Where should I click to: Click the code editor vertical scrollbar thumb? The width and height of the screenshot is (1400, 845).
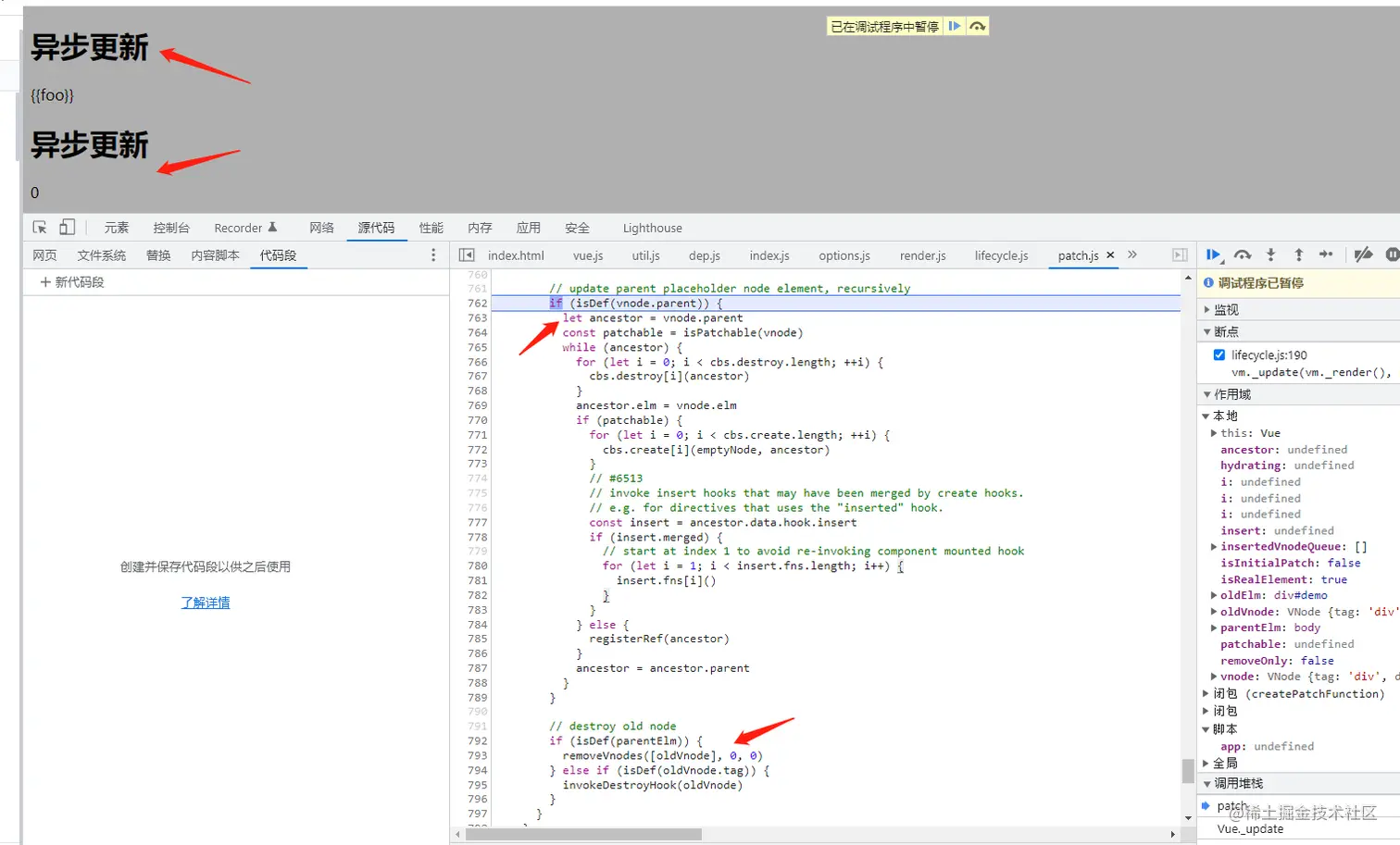[x=1188, y=771]
